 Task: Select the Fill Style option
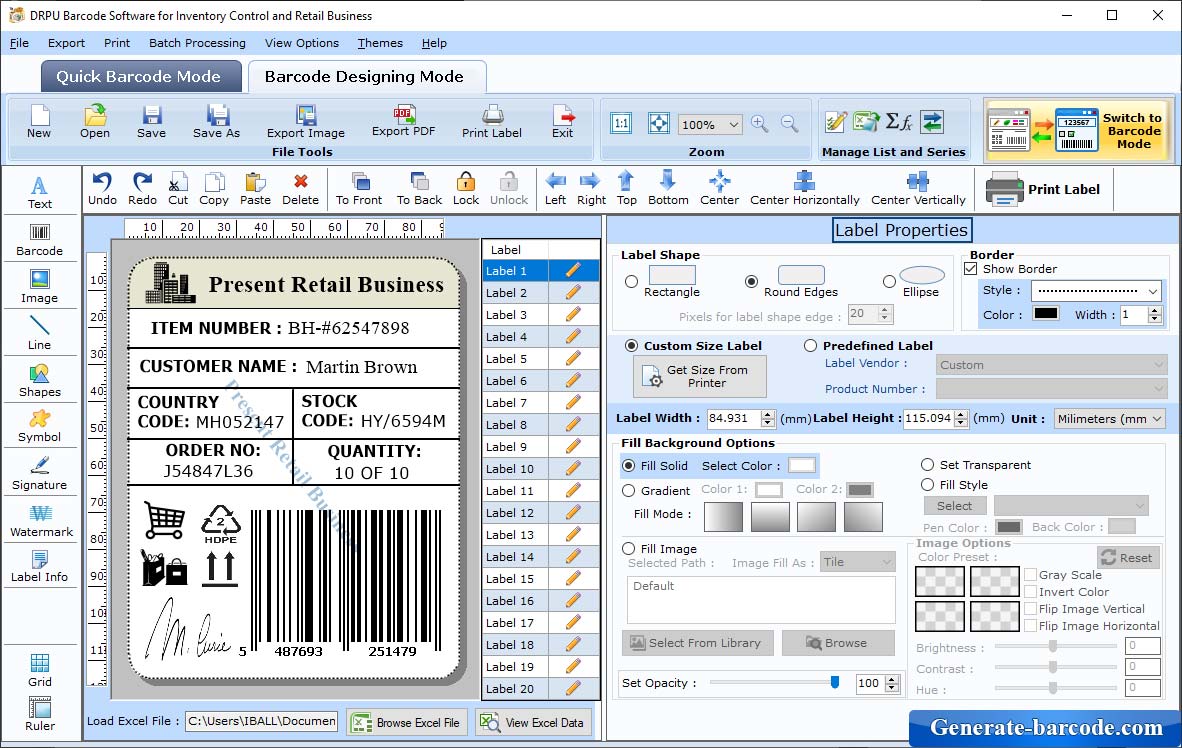point(927,485)
